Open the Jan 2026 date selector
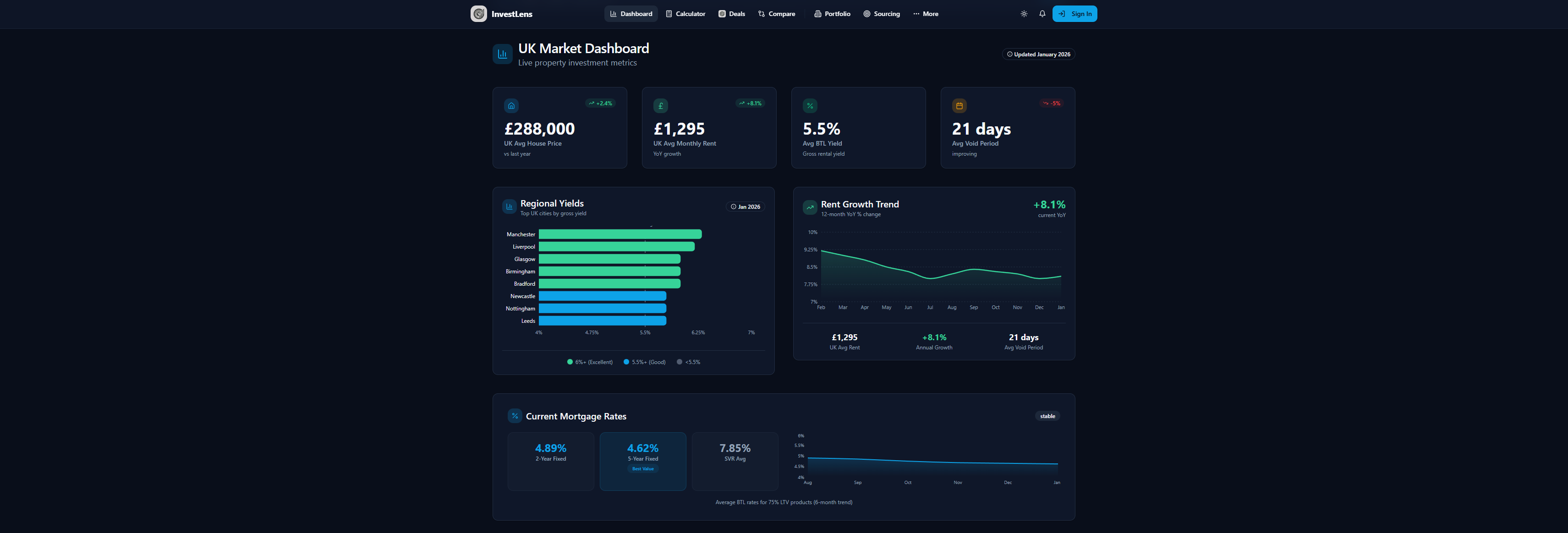The image size is (1568, 533). click(x=745, y=207)
